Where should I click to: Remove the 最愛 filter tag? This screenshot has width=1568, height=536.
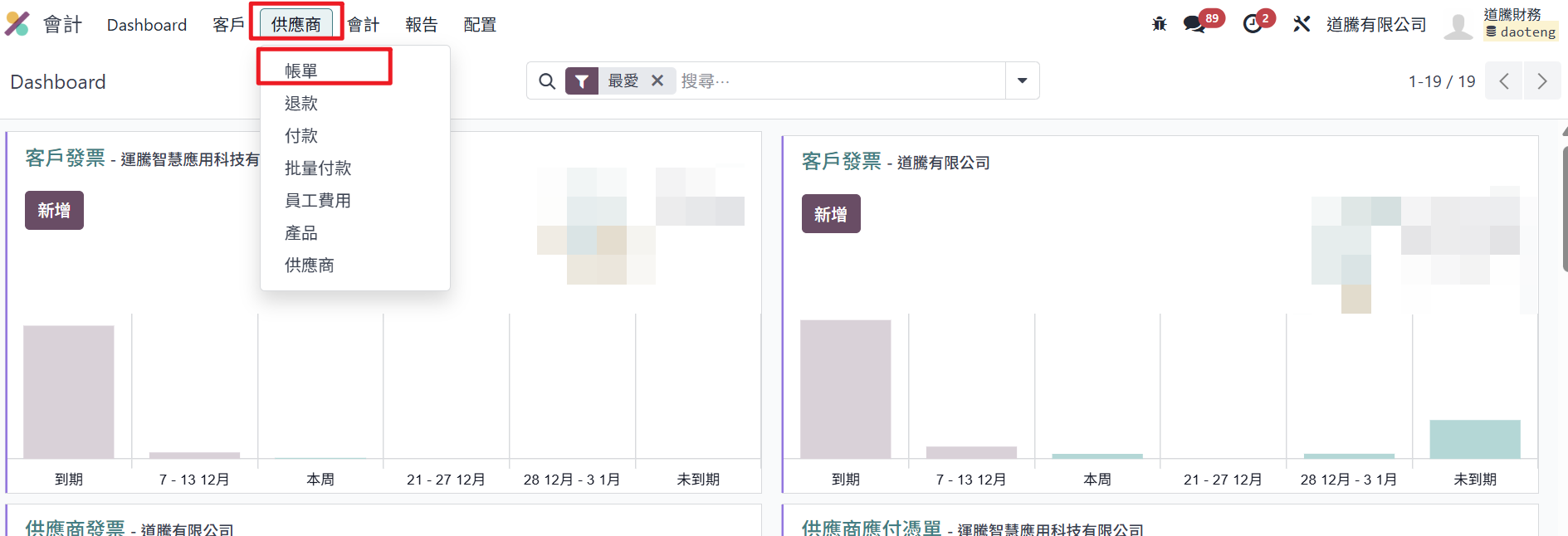click(x=657, y=80)
